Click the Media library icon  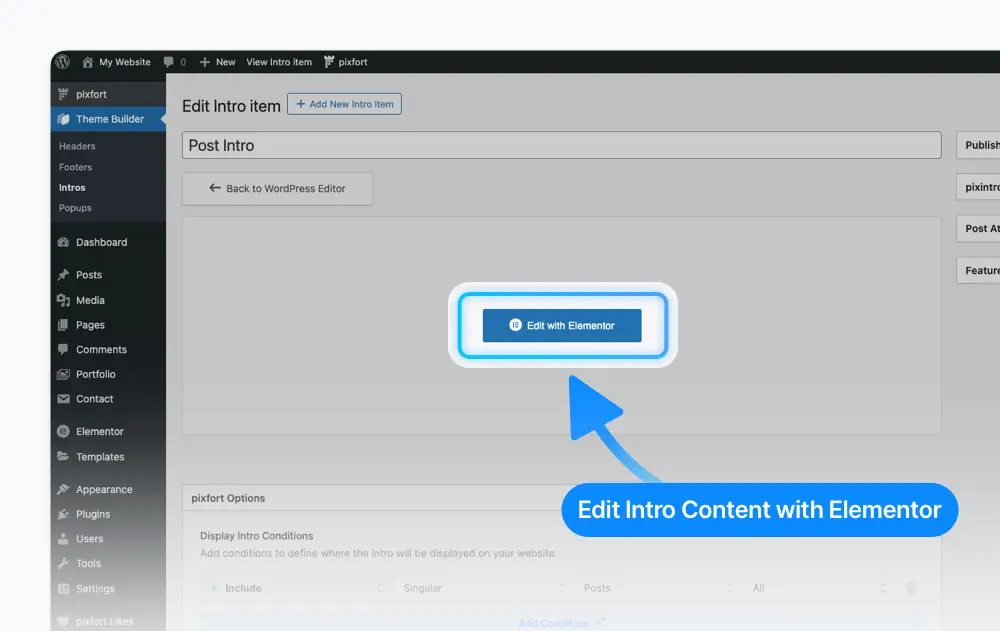63,300
